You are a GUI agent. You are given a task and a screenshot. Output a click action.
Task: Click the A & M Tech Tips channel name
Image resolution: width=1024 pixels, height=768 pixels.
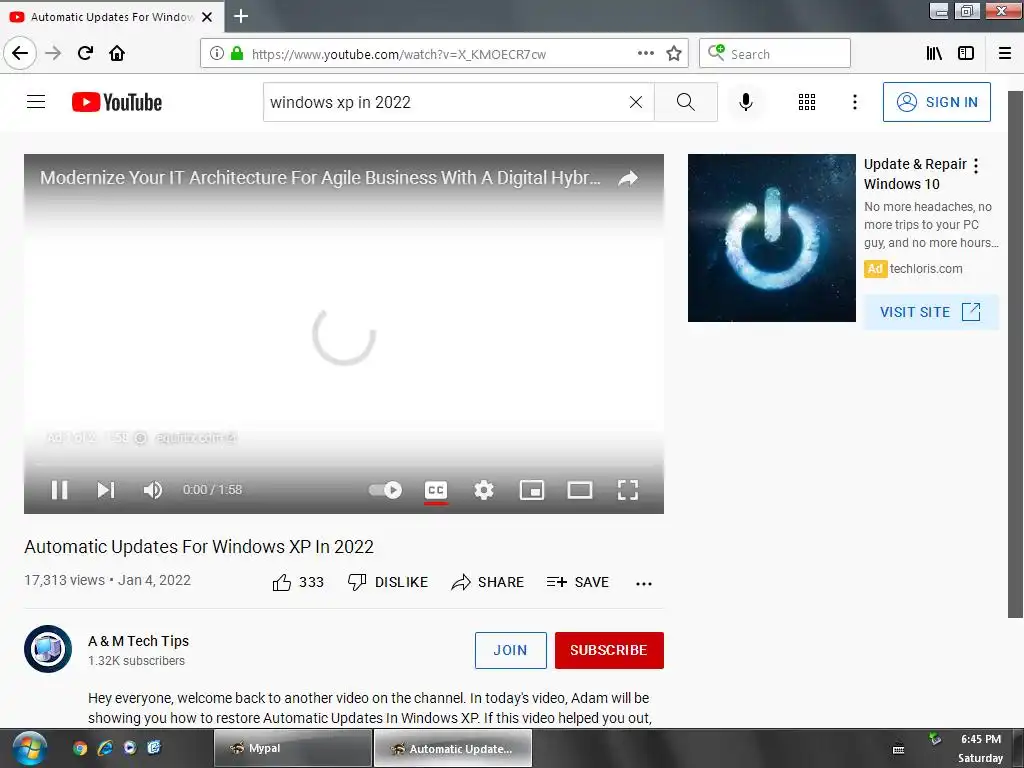[138, 641]
